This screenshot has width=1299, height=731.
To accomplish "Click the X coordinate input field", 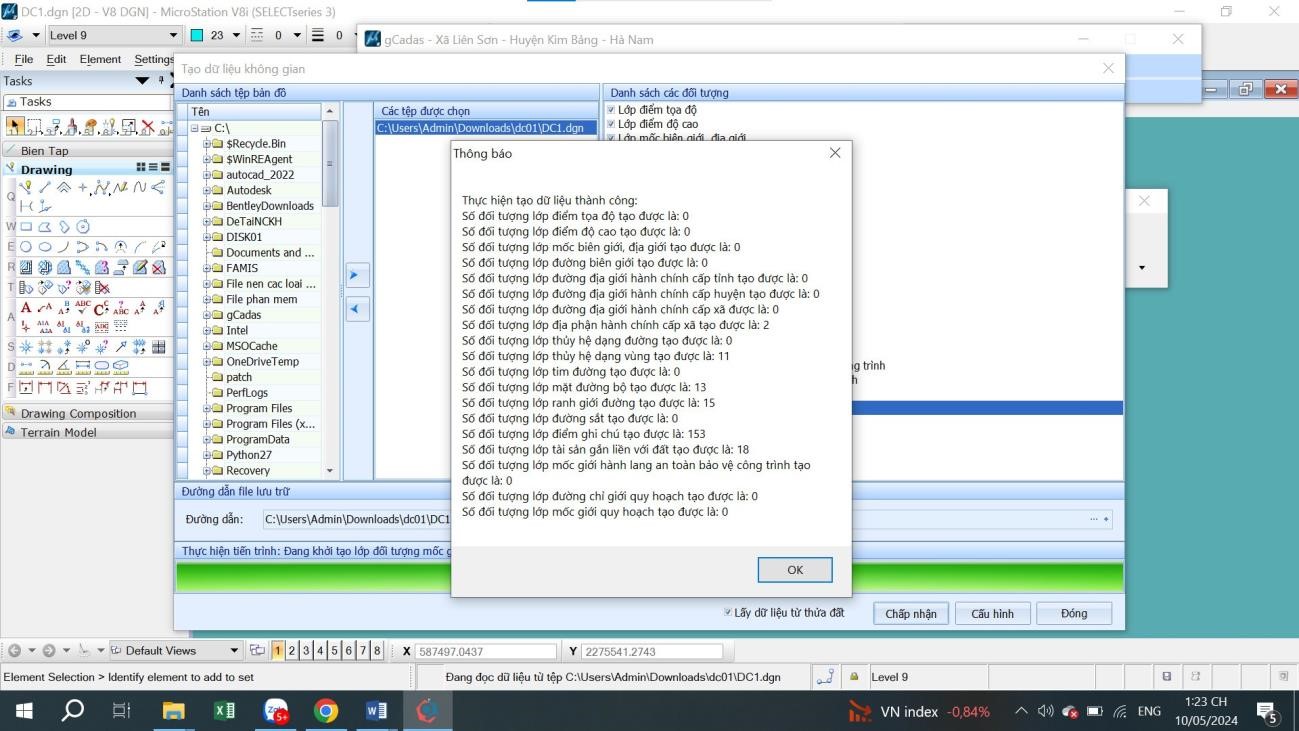I will (485, 651).
